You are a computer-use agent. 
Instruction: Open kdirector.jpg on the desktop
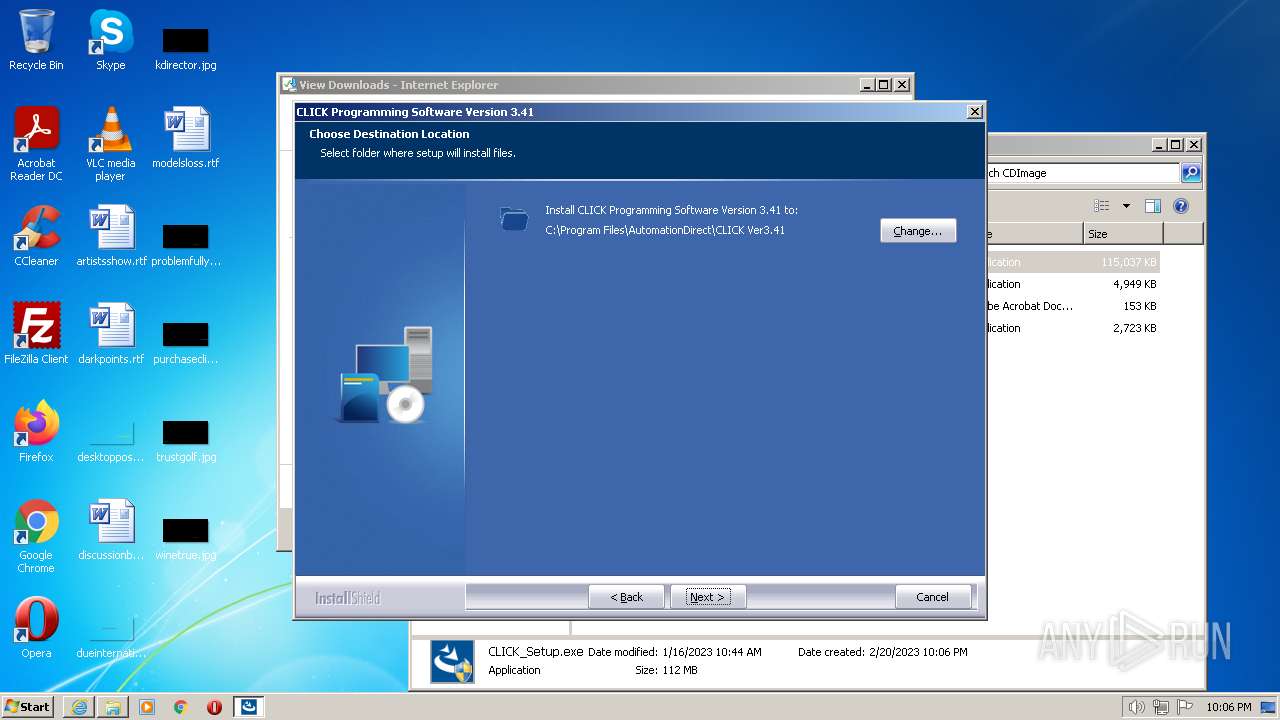[x=186, y=48]
